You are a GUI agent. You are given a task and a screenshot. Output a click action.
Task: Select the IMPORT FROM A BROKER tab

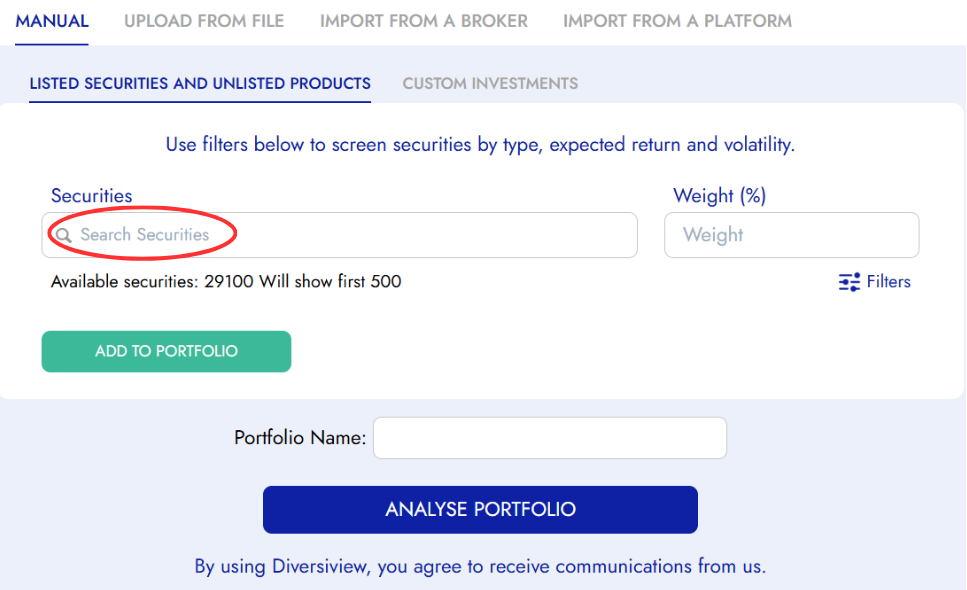pyautogui.click(x=424, y=21)
